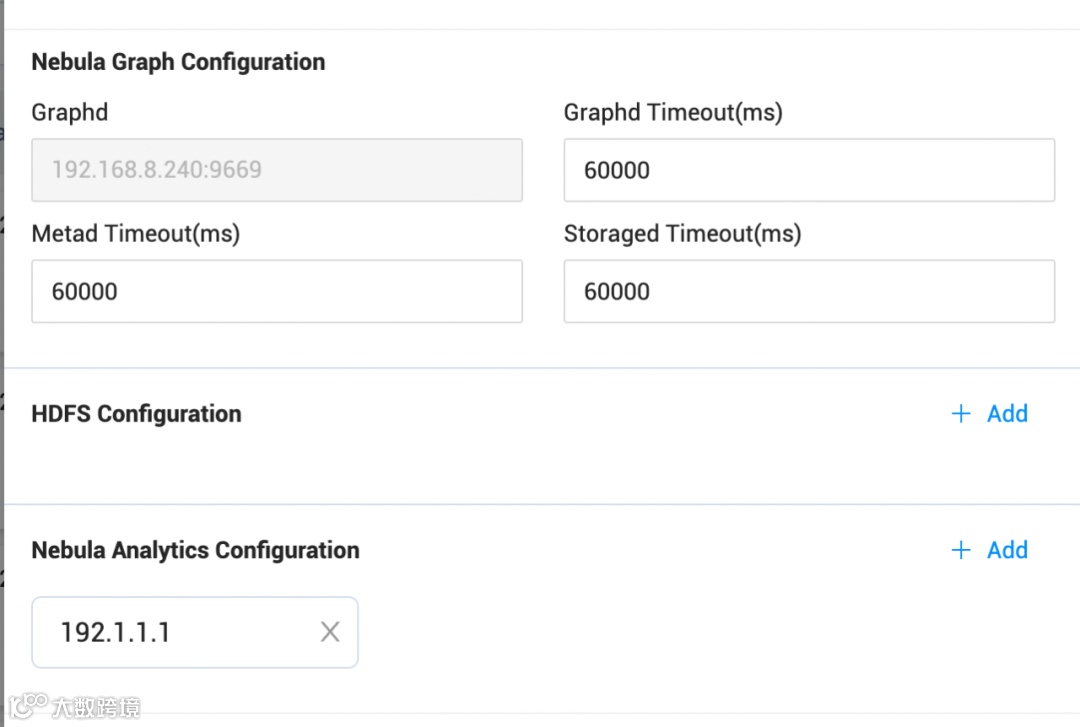Click the watermark logo icon at bottom left

28,706
